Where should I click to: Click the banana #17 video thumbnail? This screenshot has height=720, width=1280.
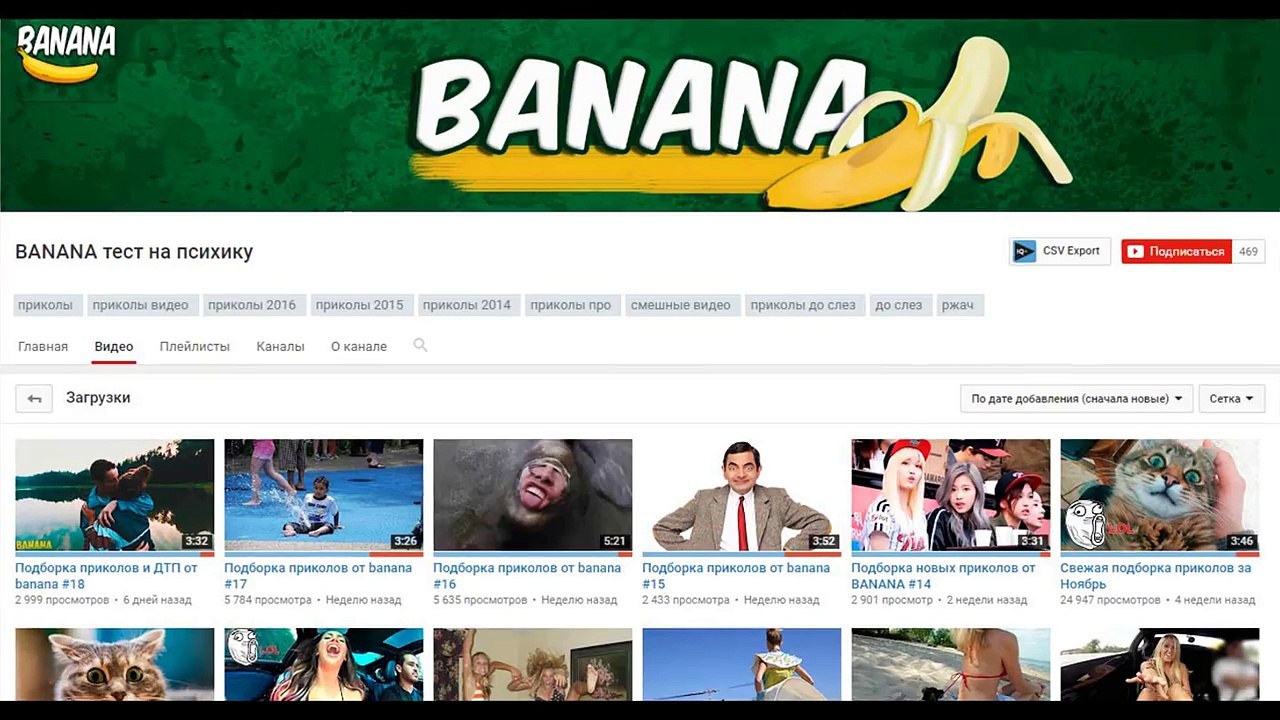tap(323, 496)
